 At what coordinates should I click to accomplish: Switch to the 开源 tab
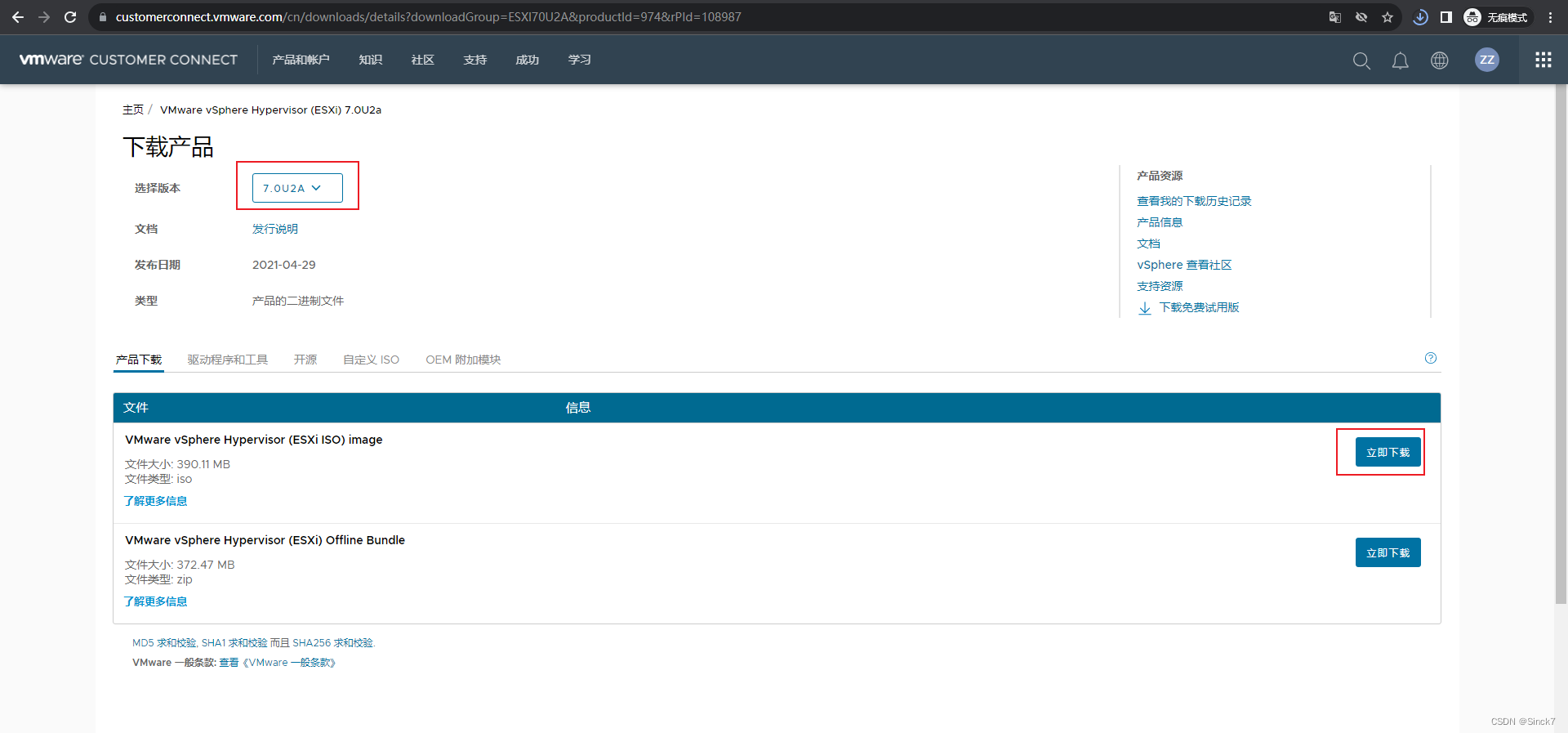[305, 360]
